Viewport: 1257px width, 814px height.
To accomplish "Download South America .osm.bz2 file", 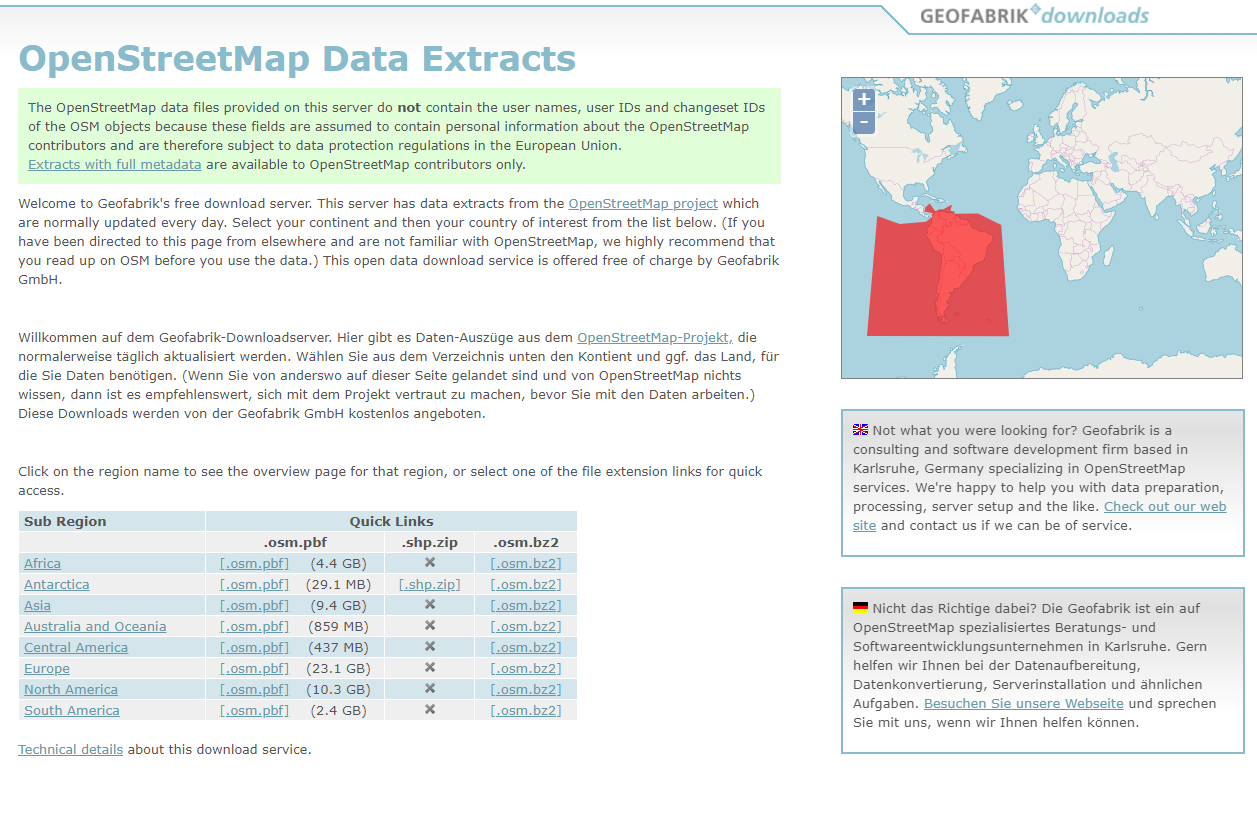I will tap(526, 711).
